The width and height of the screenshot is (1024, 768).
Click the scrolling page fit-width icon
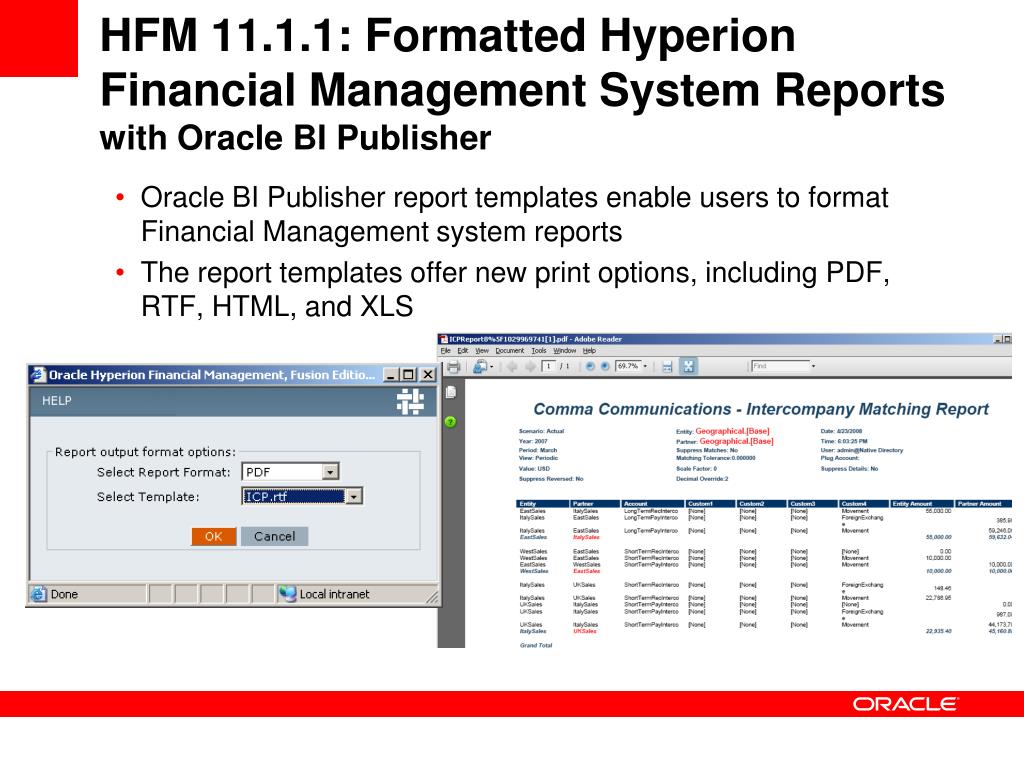(x=667, y=367)
